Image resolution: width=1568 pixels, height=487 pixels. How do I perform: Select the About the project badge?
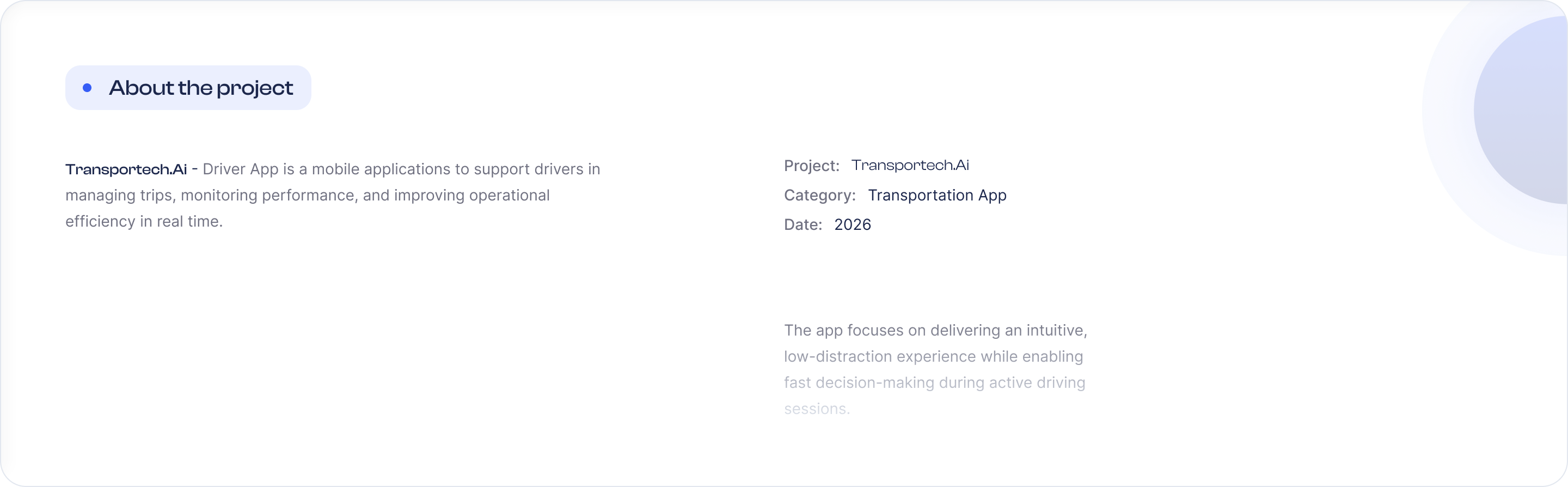pyautogui.click(x=188, y=88)
